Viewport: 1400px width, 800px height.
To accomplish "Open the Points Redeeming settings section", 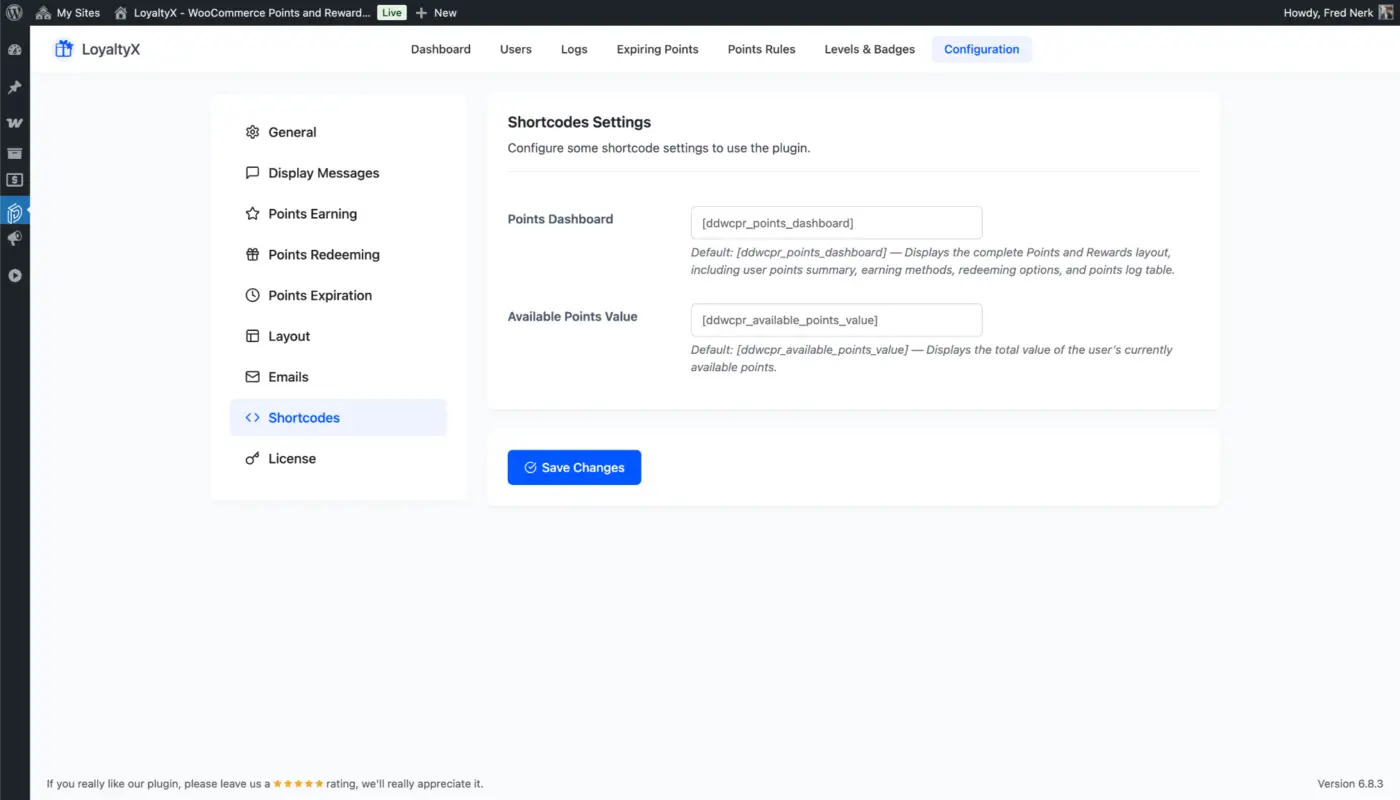I will pyautogui.click(x=323, y=254).
